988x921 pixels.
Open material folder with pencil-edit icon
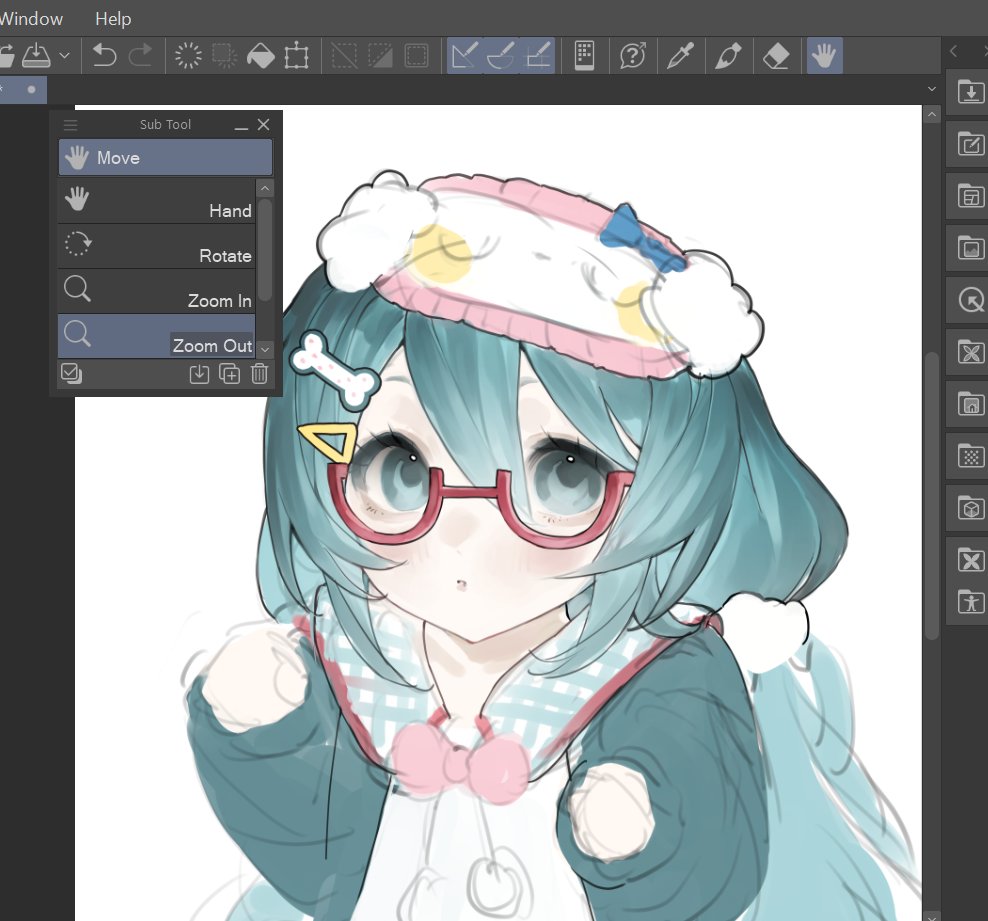(970, 144)
